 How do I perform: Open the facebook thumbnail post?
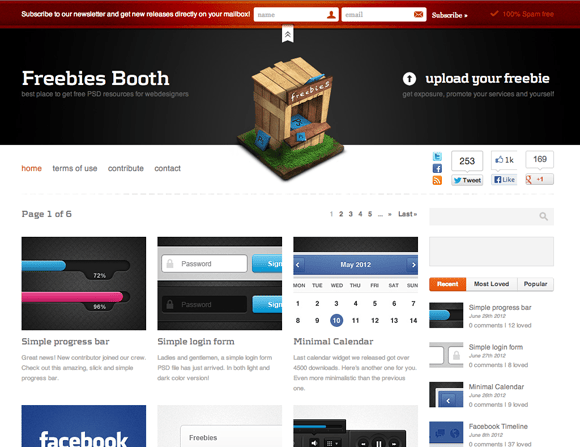(84, 426)
